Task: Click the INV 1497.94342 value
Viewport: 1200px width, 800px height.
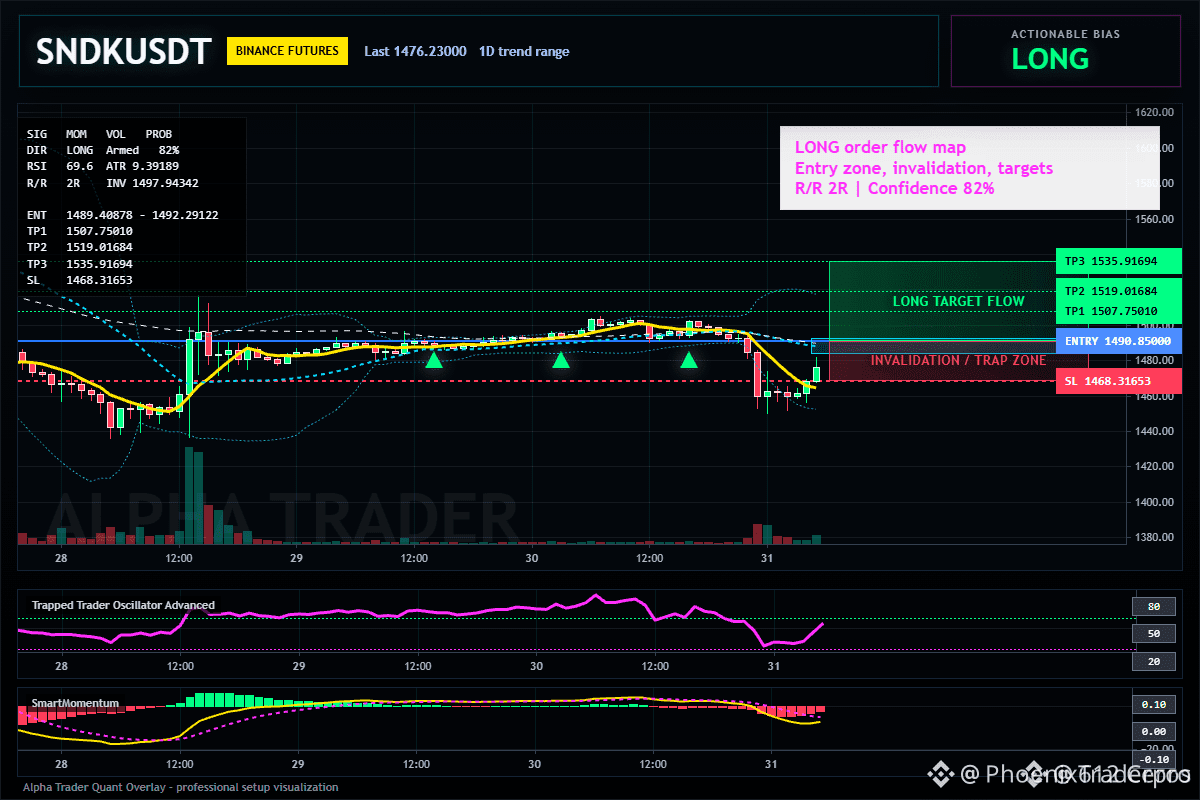Action: click(x=152, y=183)
